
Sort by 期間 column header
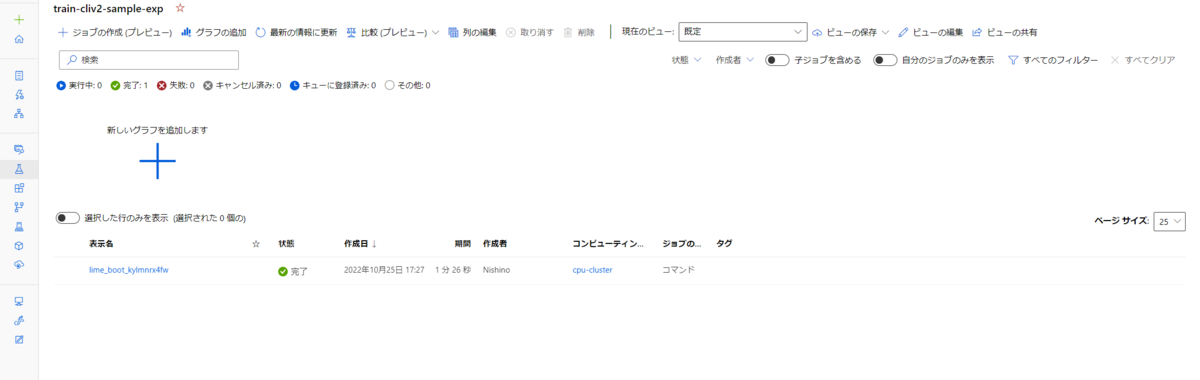pos(462,244)
